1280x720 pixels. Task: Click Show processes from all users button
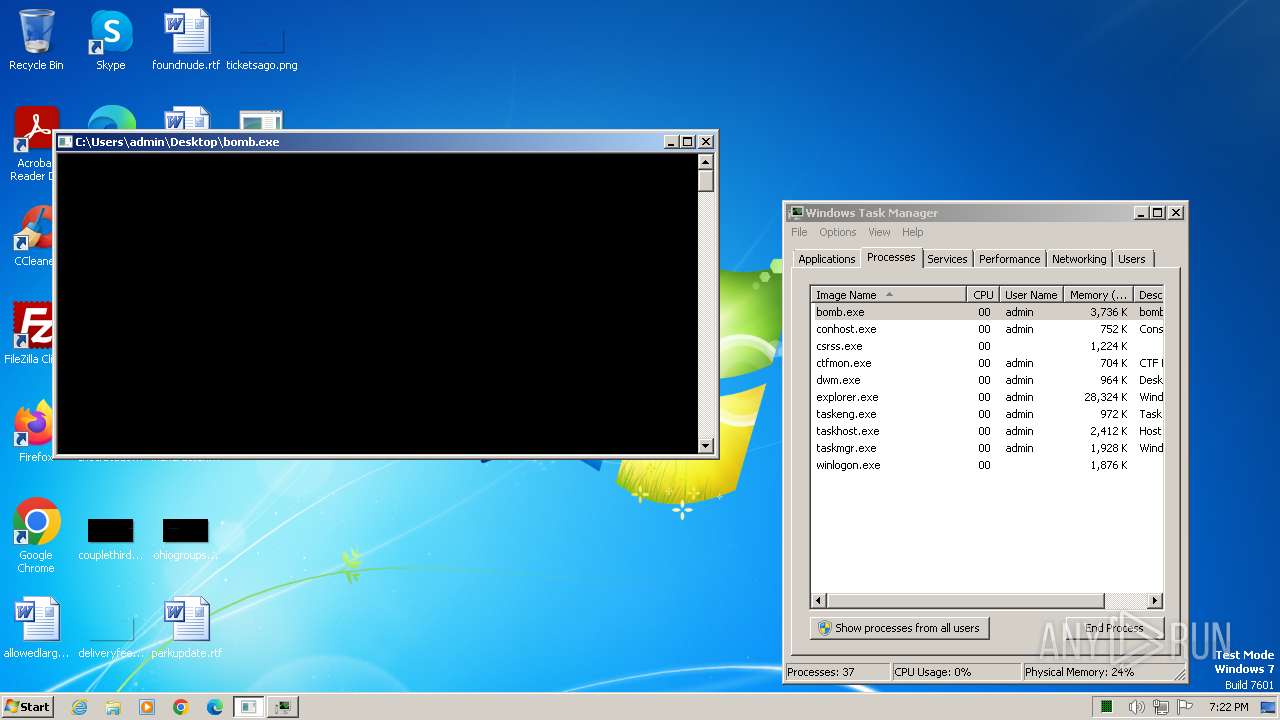[899, 628]
